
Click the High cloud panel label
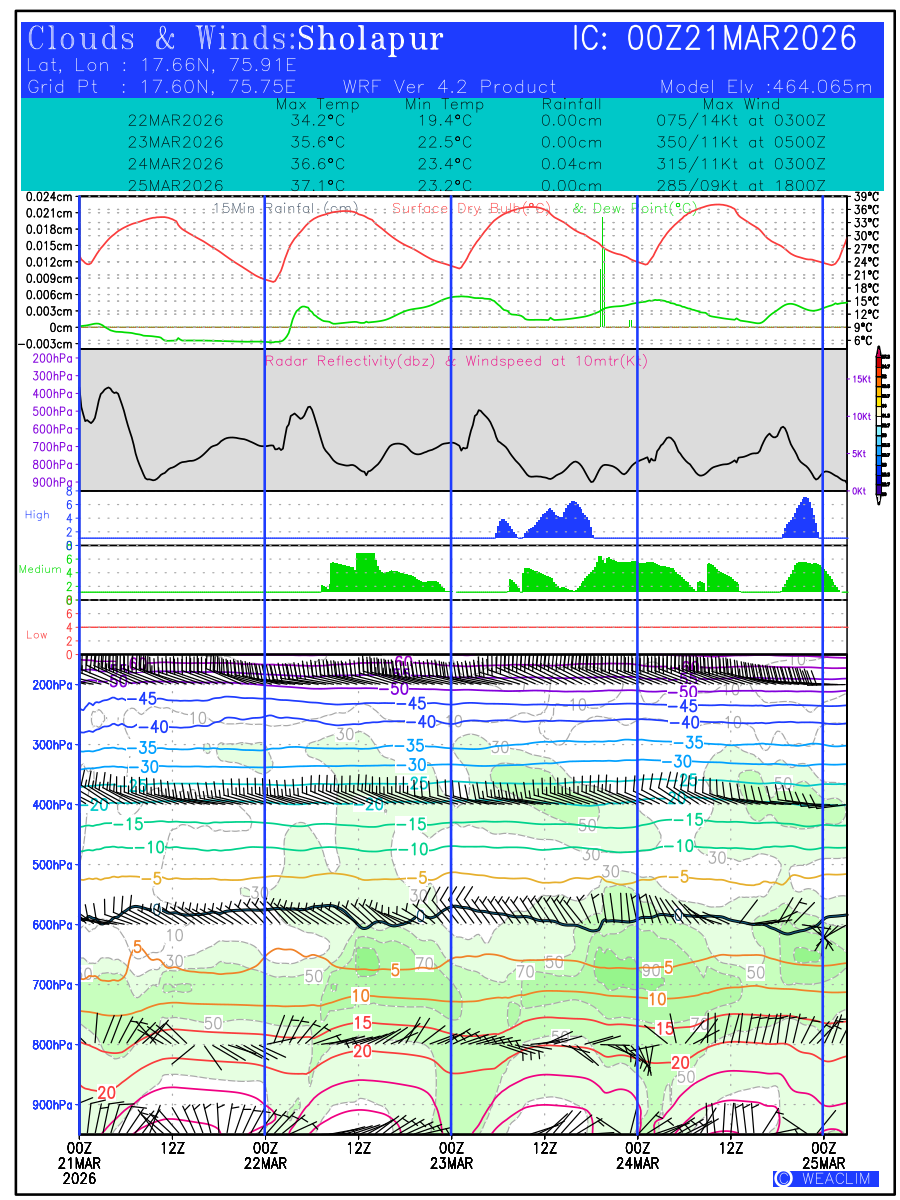(37, 515)
